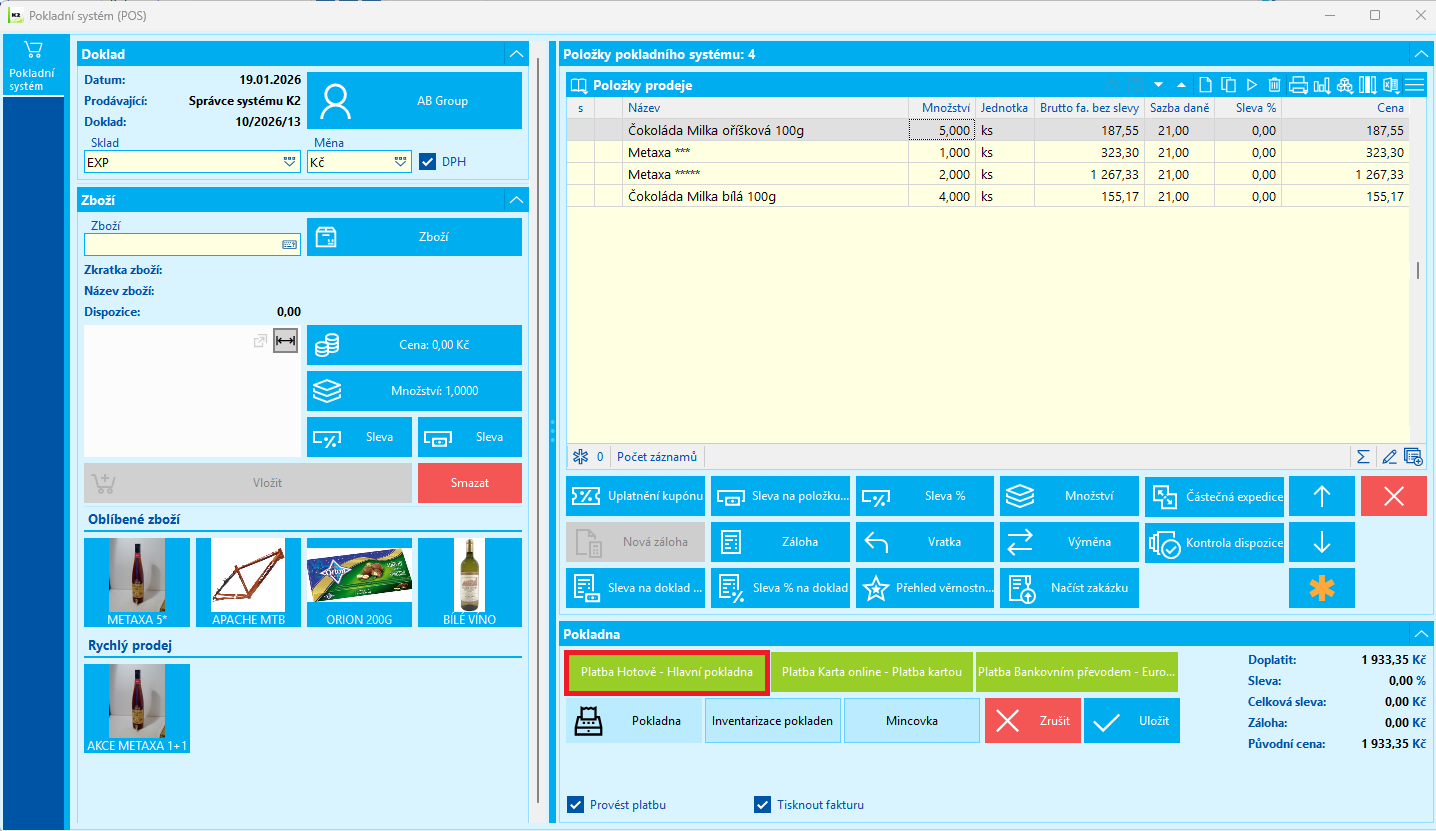1436x831 pixels.
Task: Click the trash delete icon in Položky prodeje toolbar
Action: click(1274, 85)
